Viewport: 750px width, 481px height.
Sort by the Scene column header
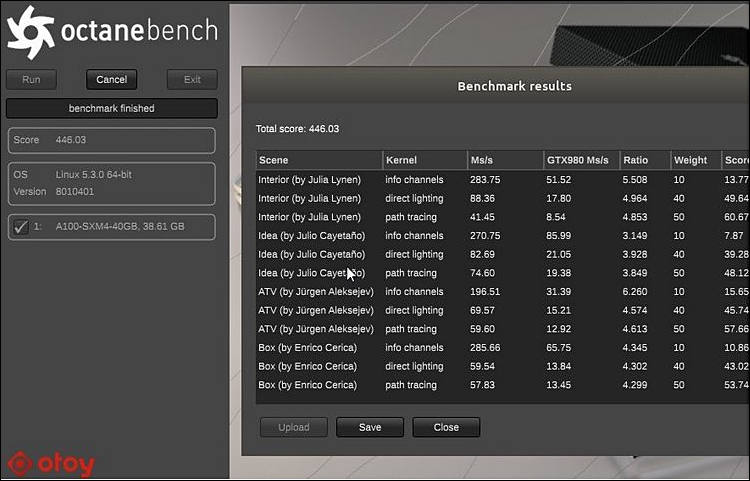pyautogui.click(x=319, y=160)
